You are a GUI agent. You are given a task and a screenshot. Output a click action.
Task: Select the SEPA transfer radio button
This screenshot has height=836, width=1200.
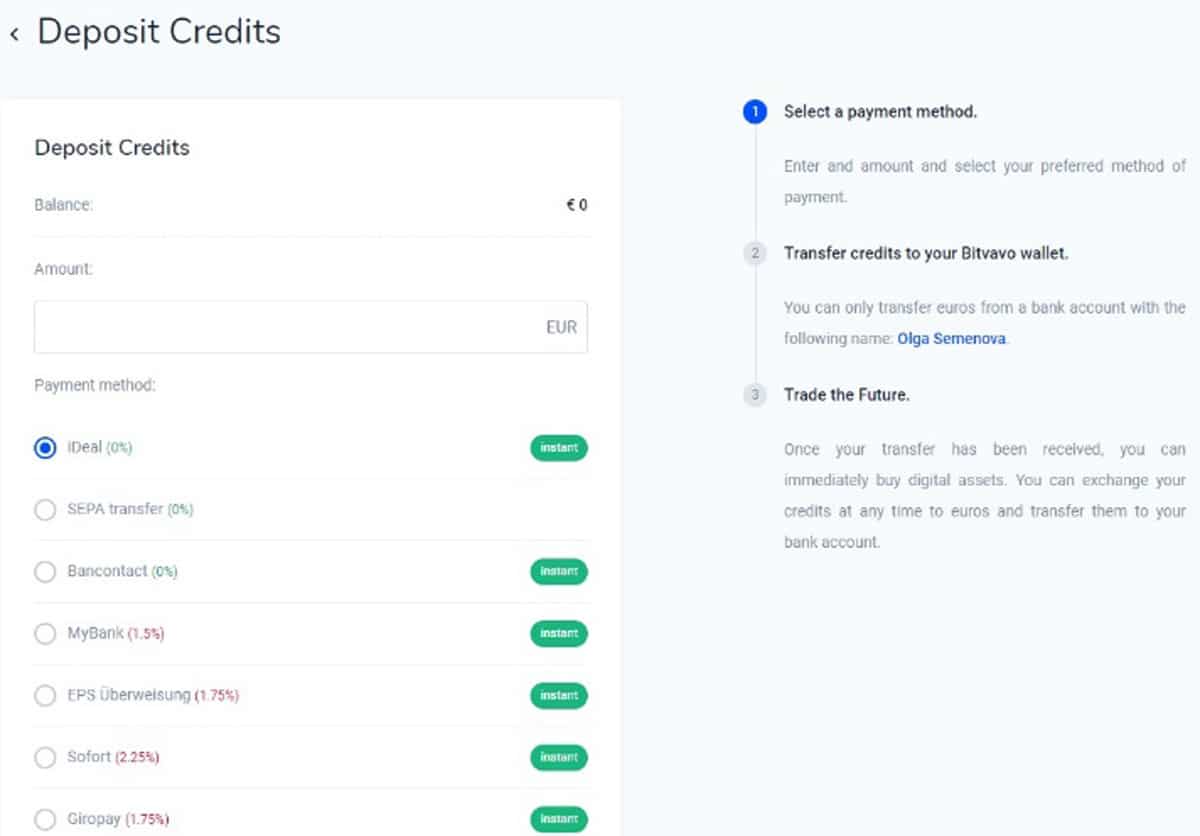pyautogui.click(x=45, y=510)
